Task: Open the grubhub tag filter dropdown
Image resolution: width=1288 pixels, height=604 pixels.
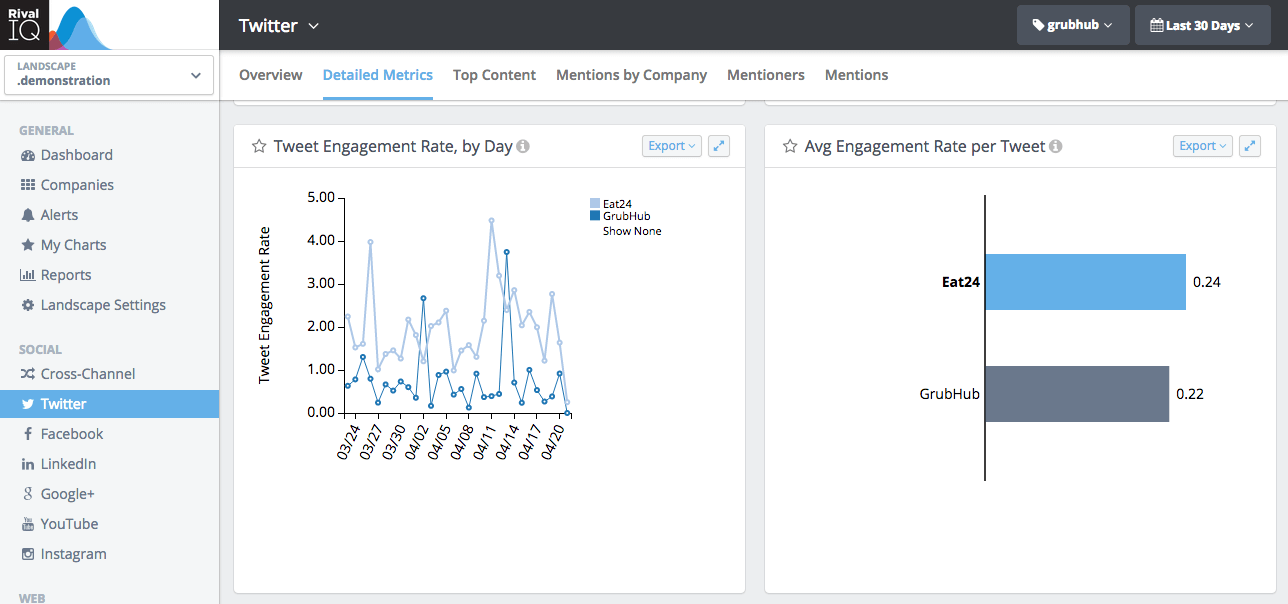Action: point(1073,25)
